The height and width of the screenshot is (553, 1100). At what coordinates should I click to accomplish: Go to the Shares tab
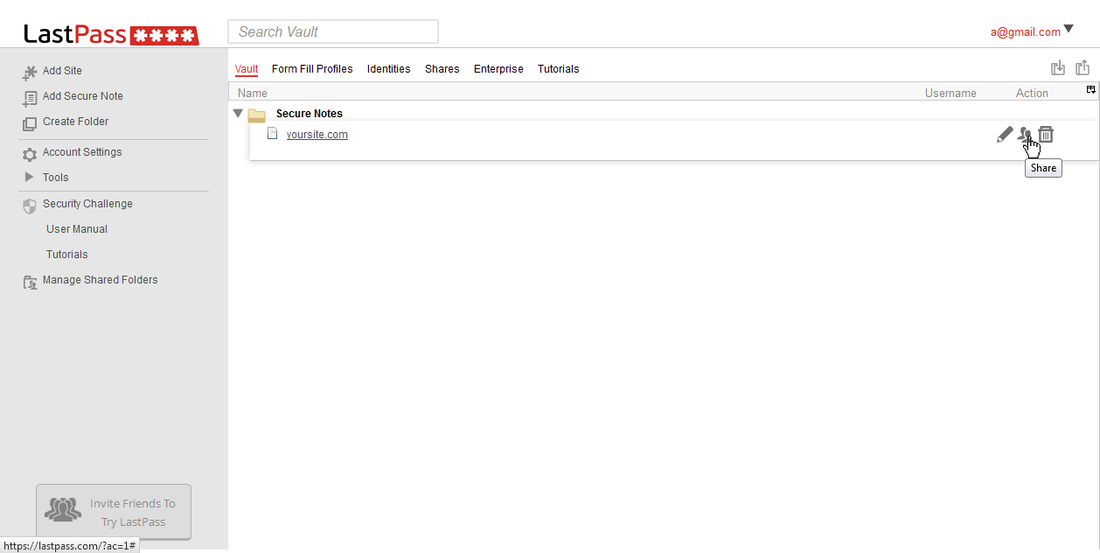tap(442, 69)
